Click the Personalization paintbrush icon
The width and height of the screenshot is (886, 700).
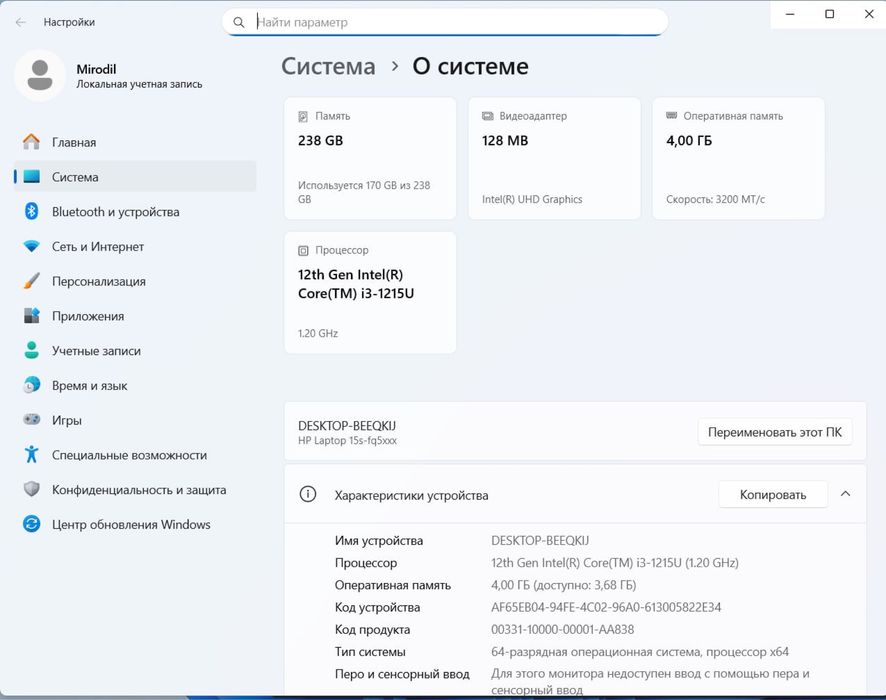[x=32, y=281]
